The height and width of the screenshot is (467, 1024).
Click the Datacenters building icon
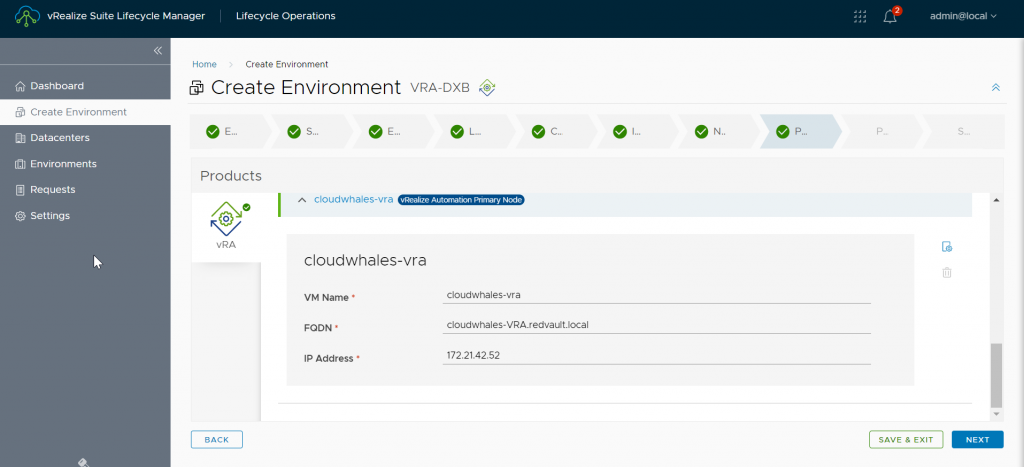[x=20, y=138]
